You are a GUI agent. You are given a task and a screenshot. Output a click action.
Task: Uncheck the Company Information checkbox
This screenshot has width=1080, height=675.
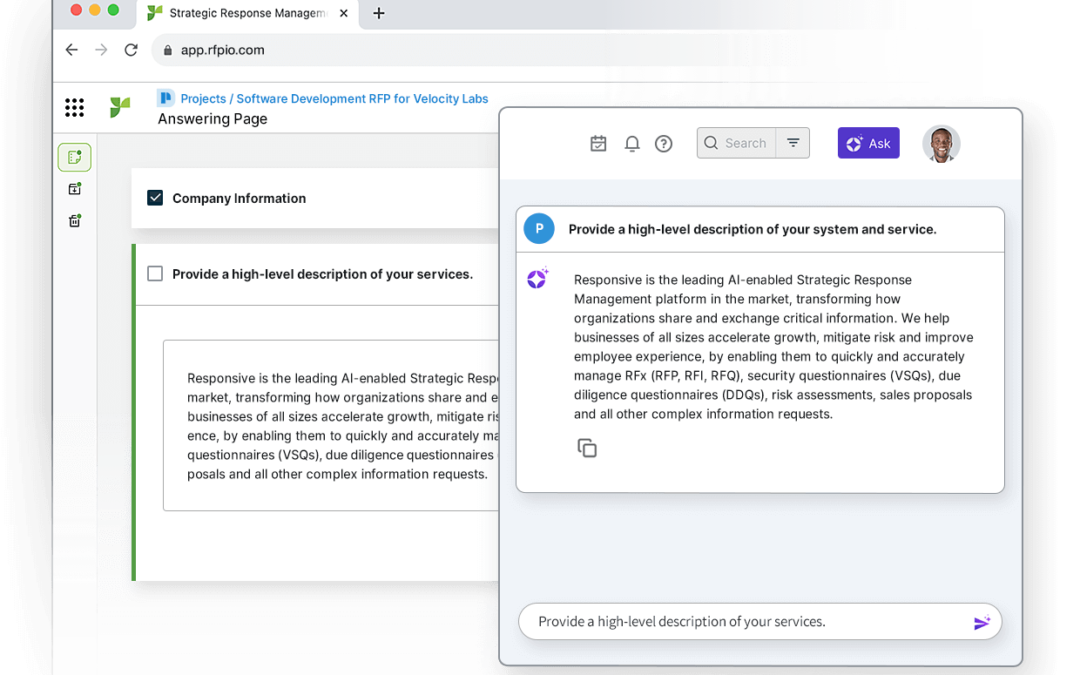click(x=155, y=198)
